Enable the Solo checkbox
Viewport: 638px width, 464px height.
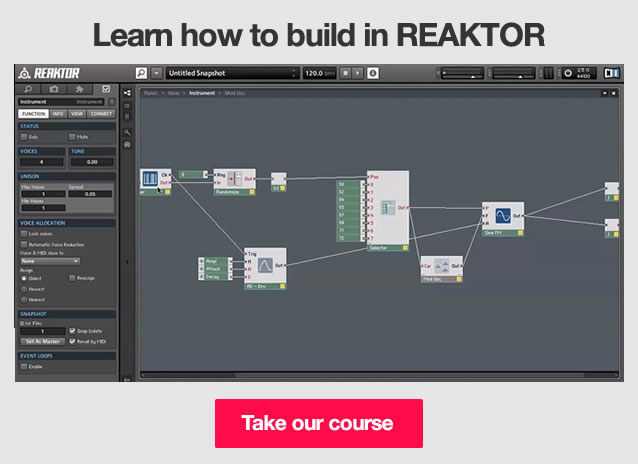tap(24, 137)
